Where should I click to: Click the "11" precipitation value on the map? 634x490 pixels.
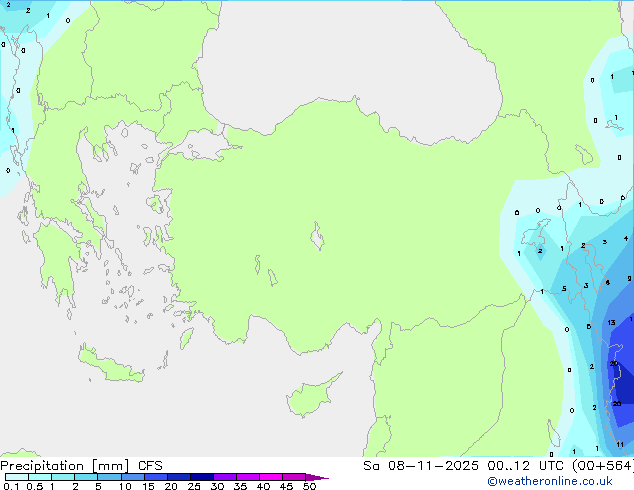pyautogui.click(x=620, y=445)
